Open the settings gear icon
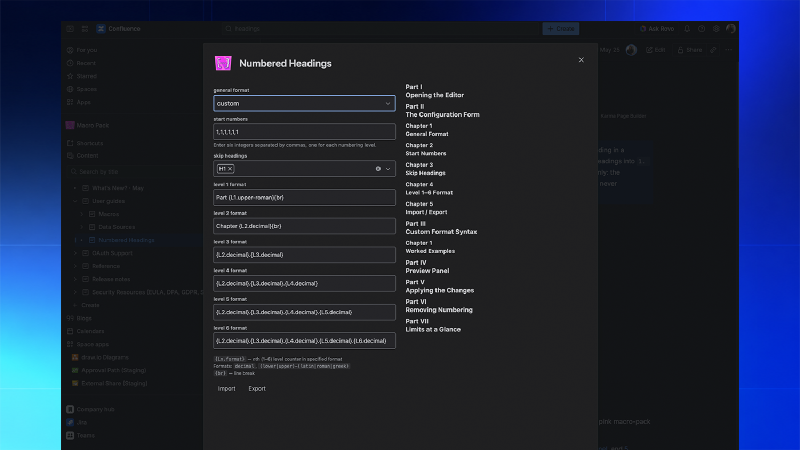The height and width of the screenshot is (450, 800). (x=716, y=29)
